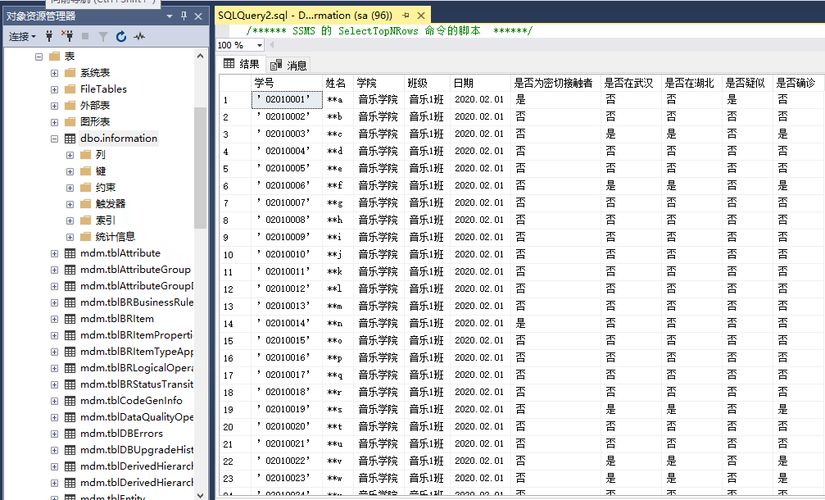Close the Object Explorer panel

tap(198, 16)
